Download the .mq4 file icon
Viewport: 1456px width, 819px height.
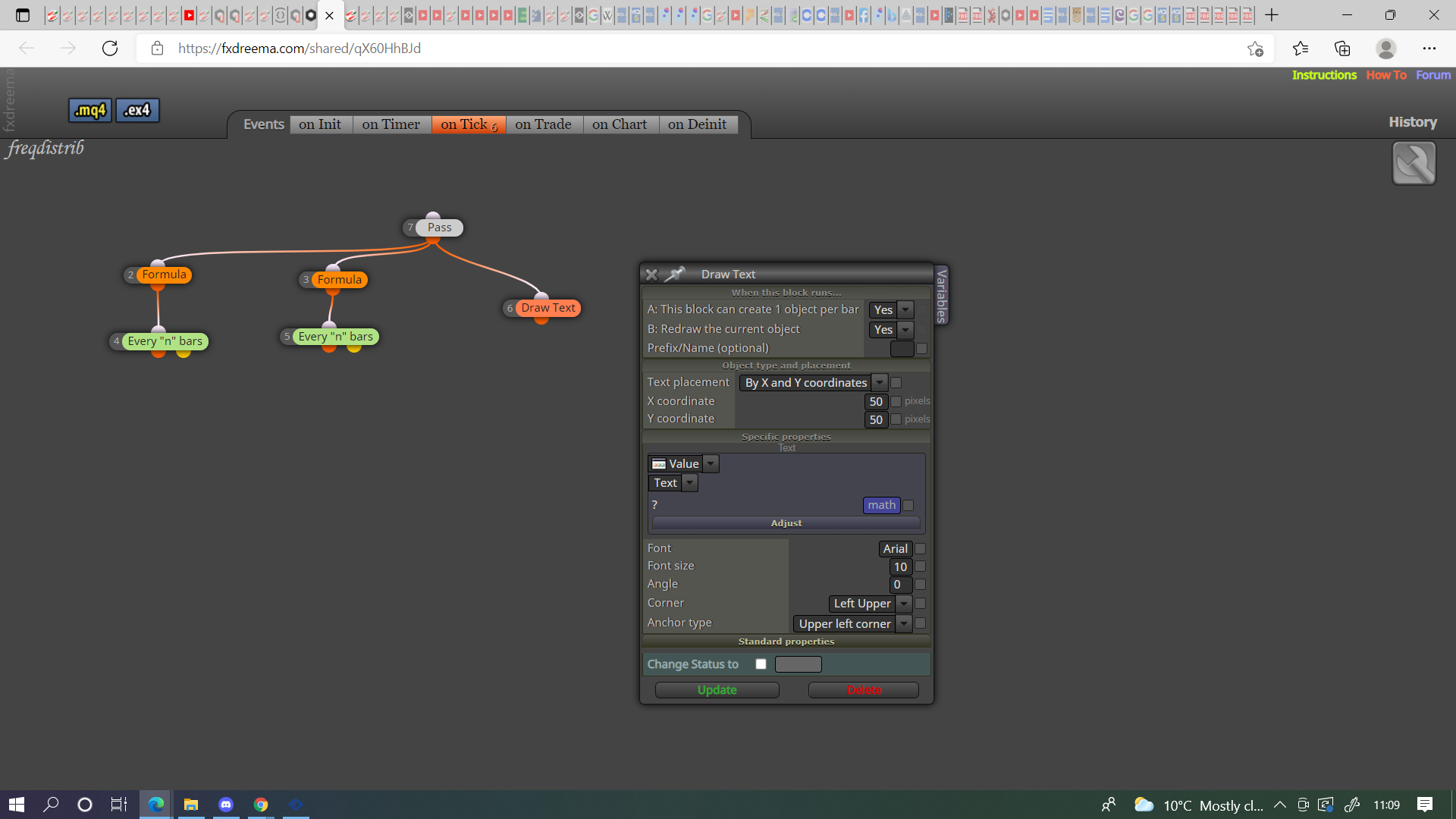coord(90,111)
